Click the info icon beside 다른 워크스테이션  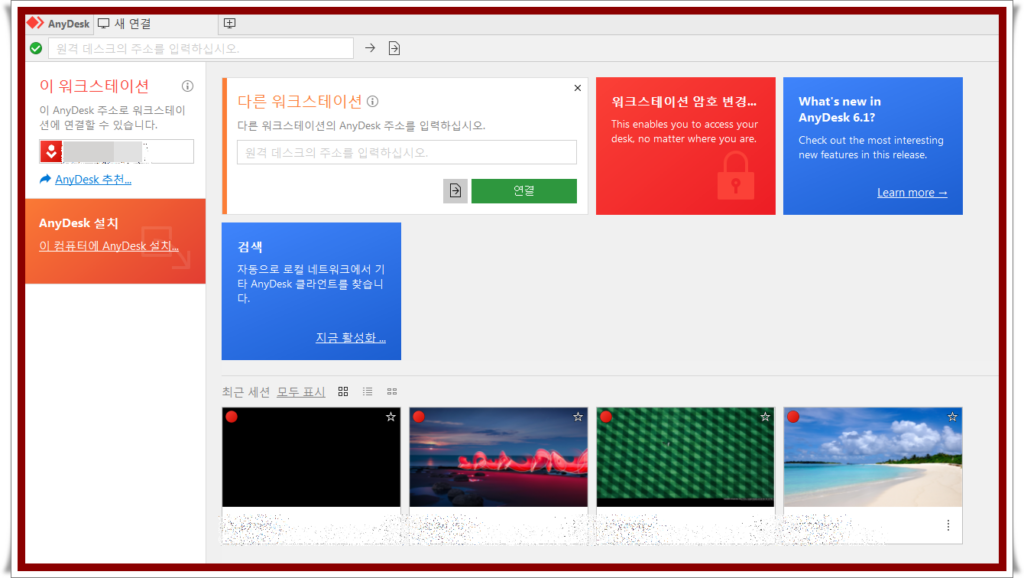tap(373, 101)
